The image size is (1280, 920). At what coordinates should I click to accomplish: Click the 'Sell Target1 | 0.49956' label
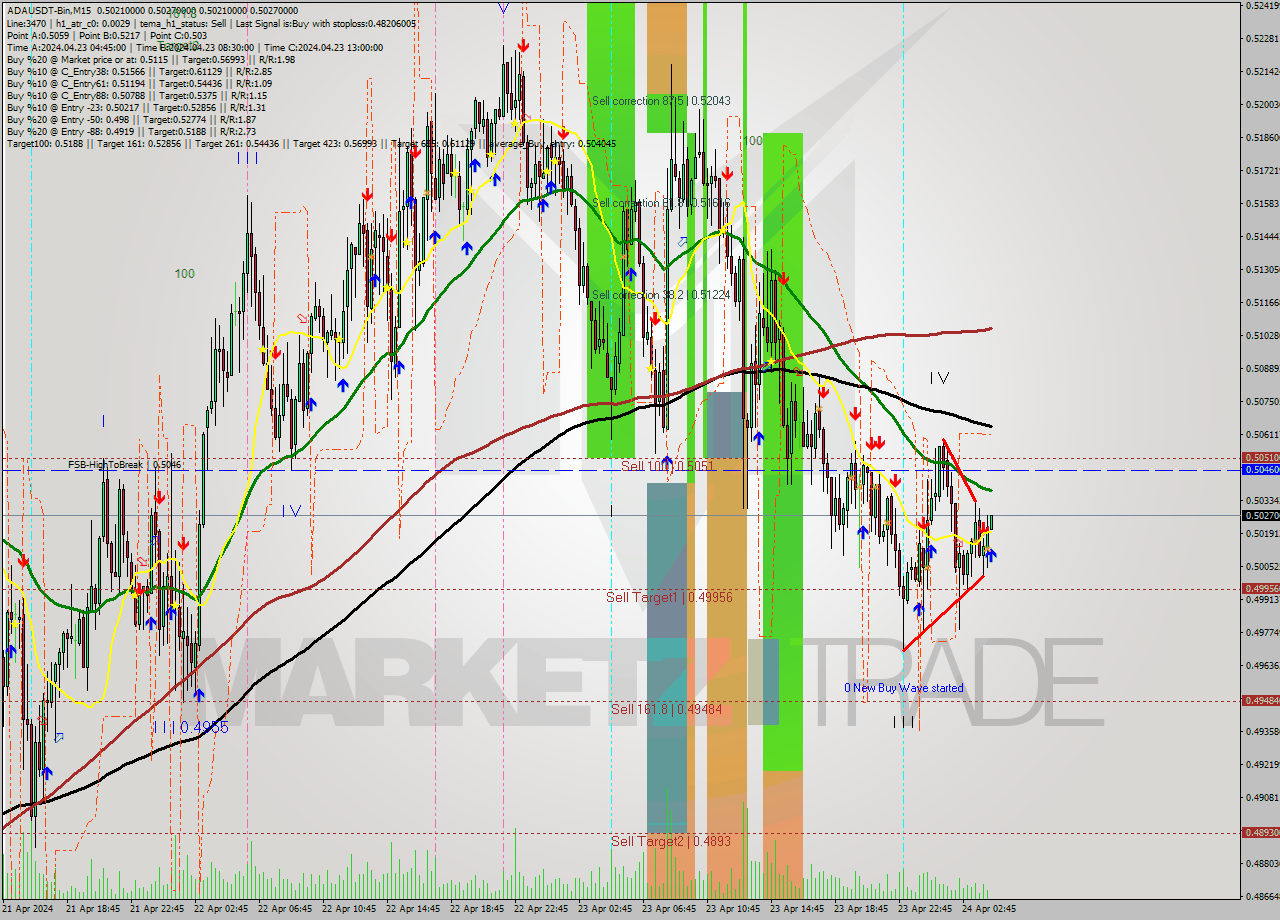pyautogui.click(x=670, y=597)
